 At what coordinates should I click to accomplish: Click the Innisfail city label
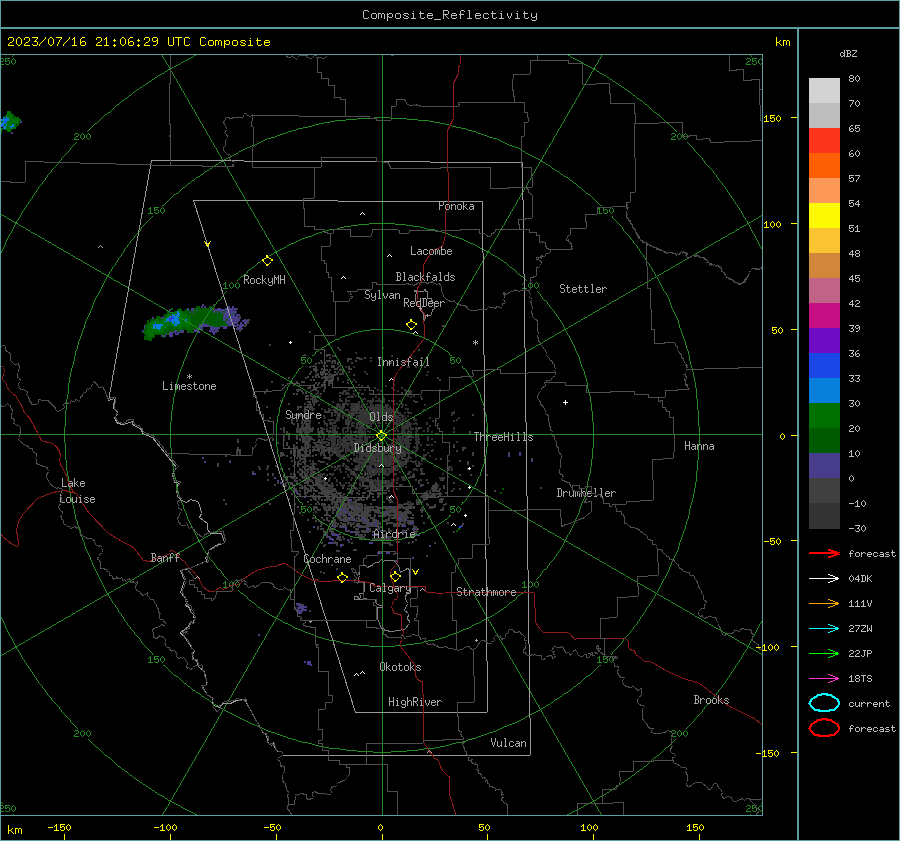point(403,362)
